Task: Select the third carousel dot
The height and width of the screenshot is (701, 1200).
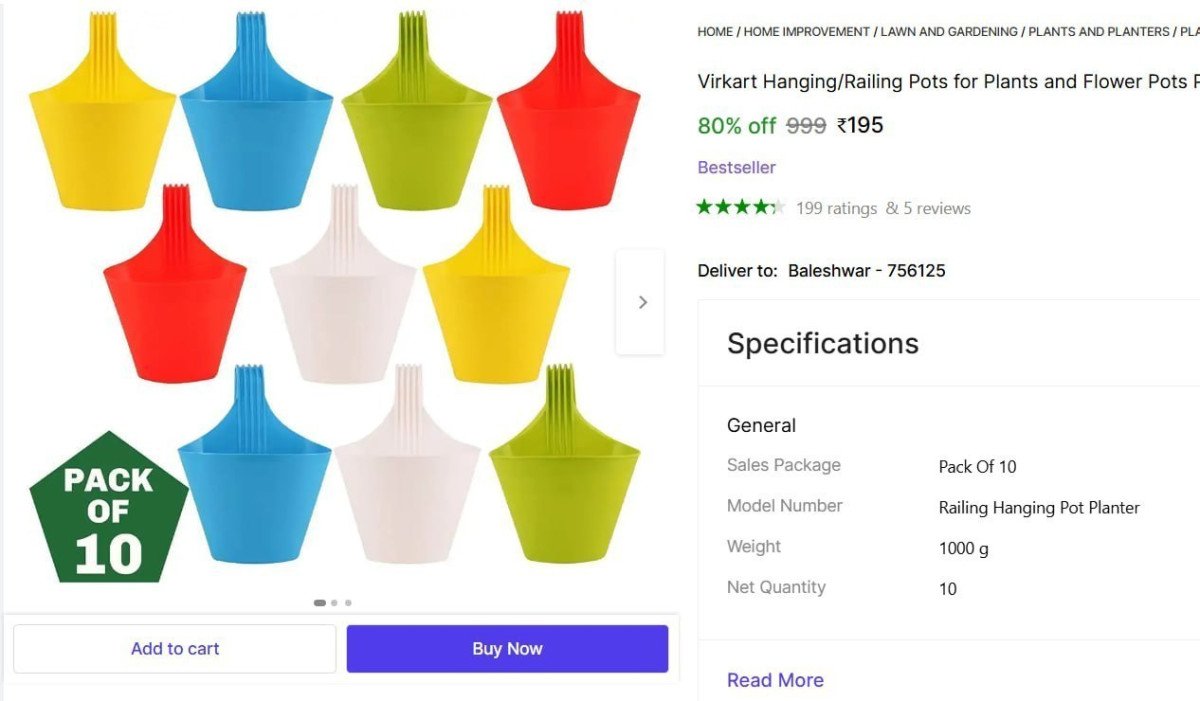Action: [348, 602]
